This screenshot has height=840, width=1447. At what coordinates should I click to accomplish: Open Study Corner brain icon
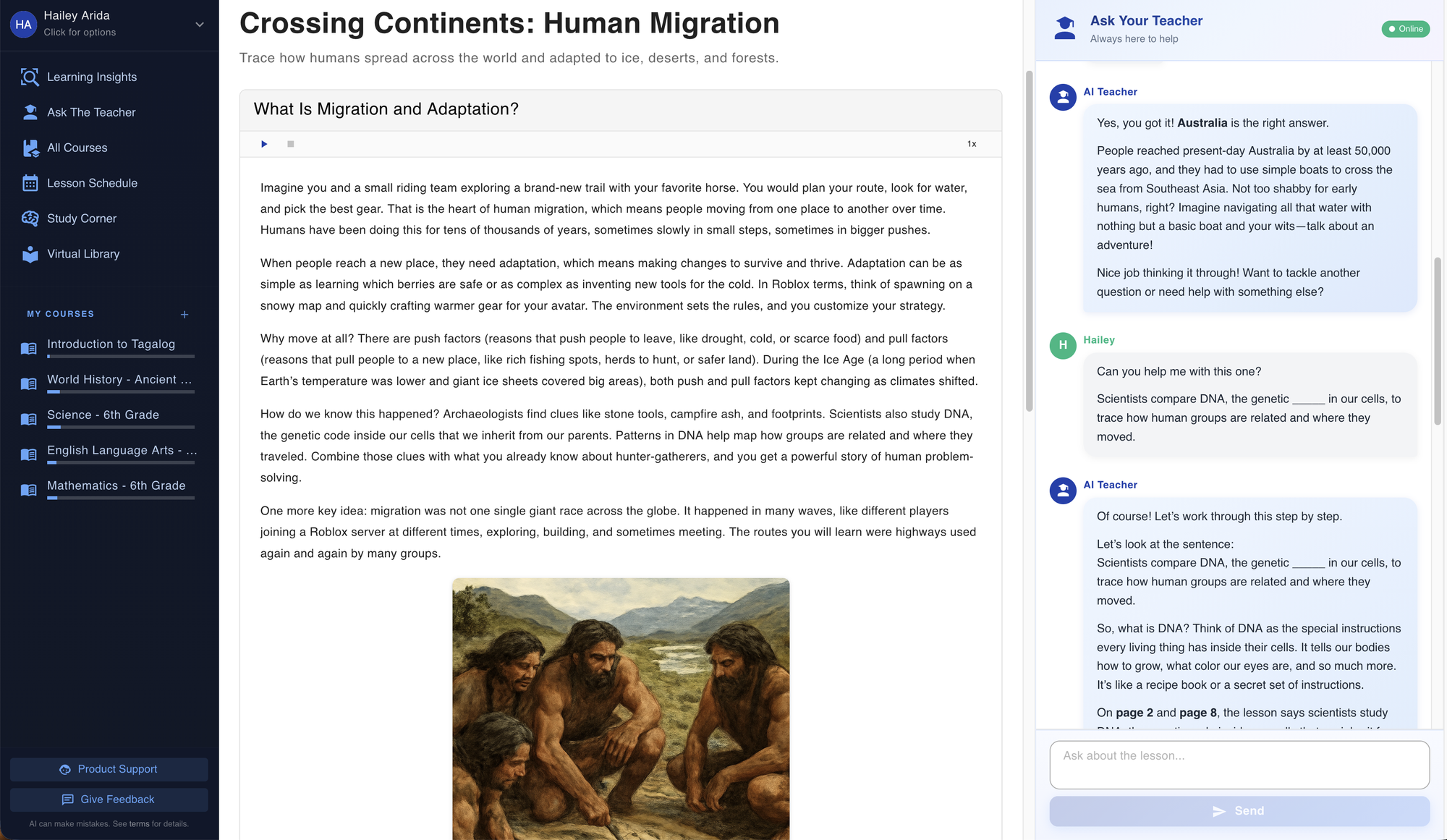[x=30, y=219]
